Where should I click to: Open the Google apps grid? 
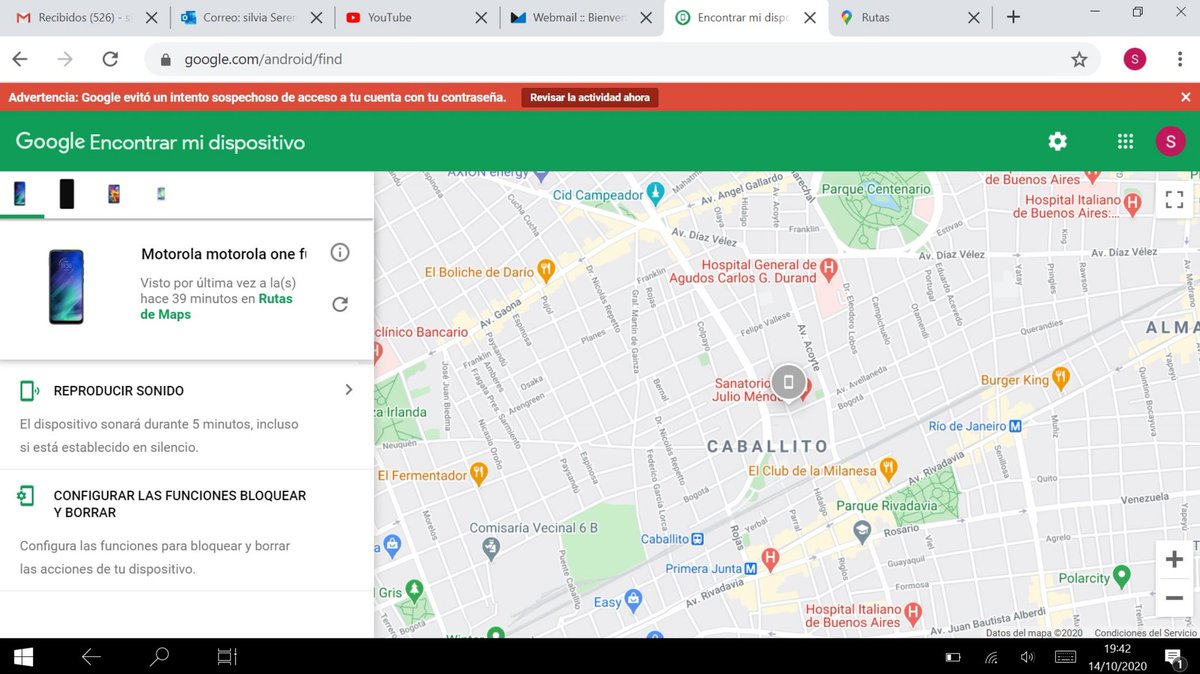pyautogui.click(x=1125, y=142)
